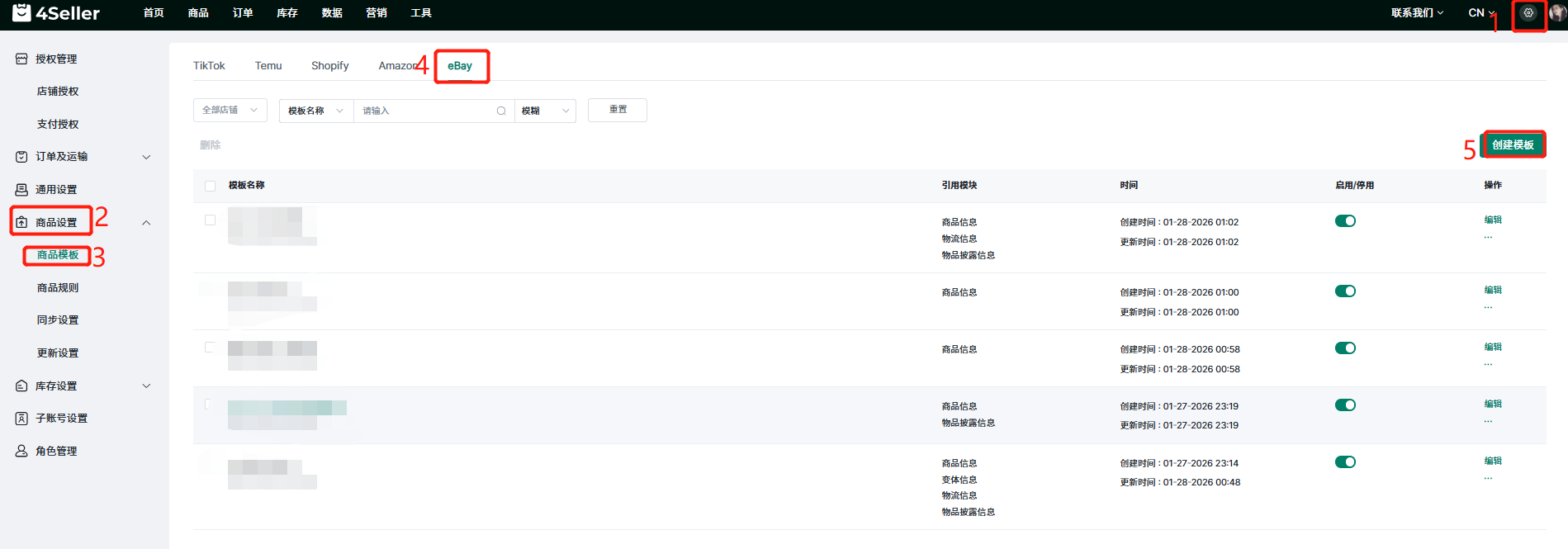1568x549 pixels.
Task: Click the user avatar icon
Action: (1558, 13)
